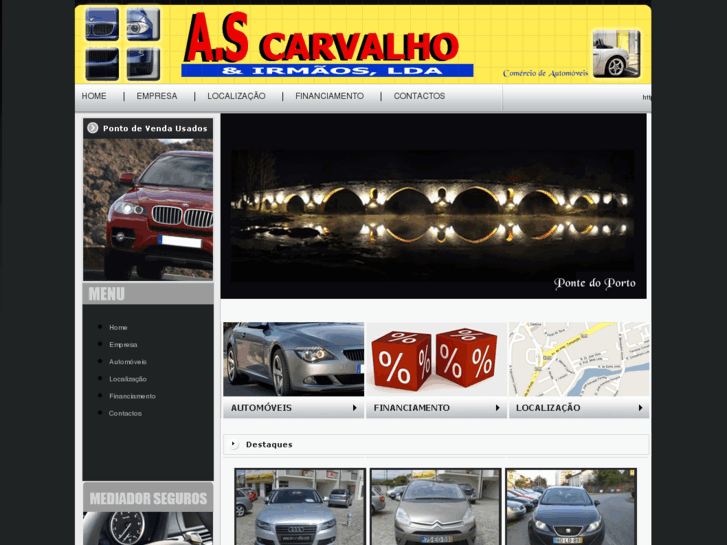Click the BMW headlight tile in header
This screenshot has height=545, width=727.
(x=143, y=24)
